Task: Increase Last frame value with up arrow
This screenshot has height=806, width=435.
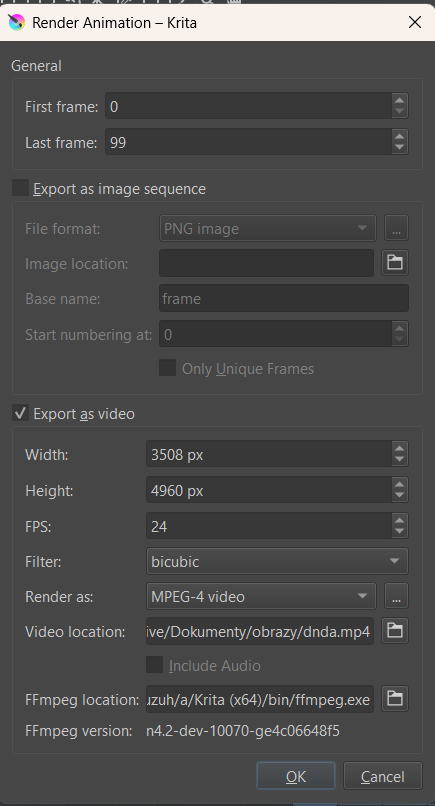Action: [400, 136]
